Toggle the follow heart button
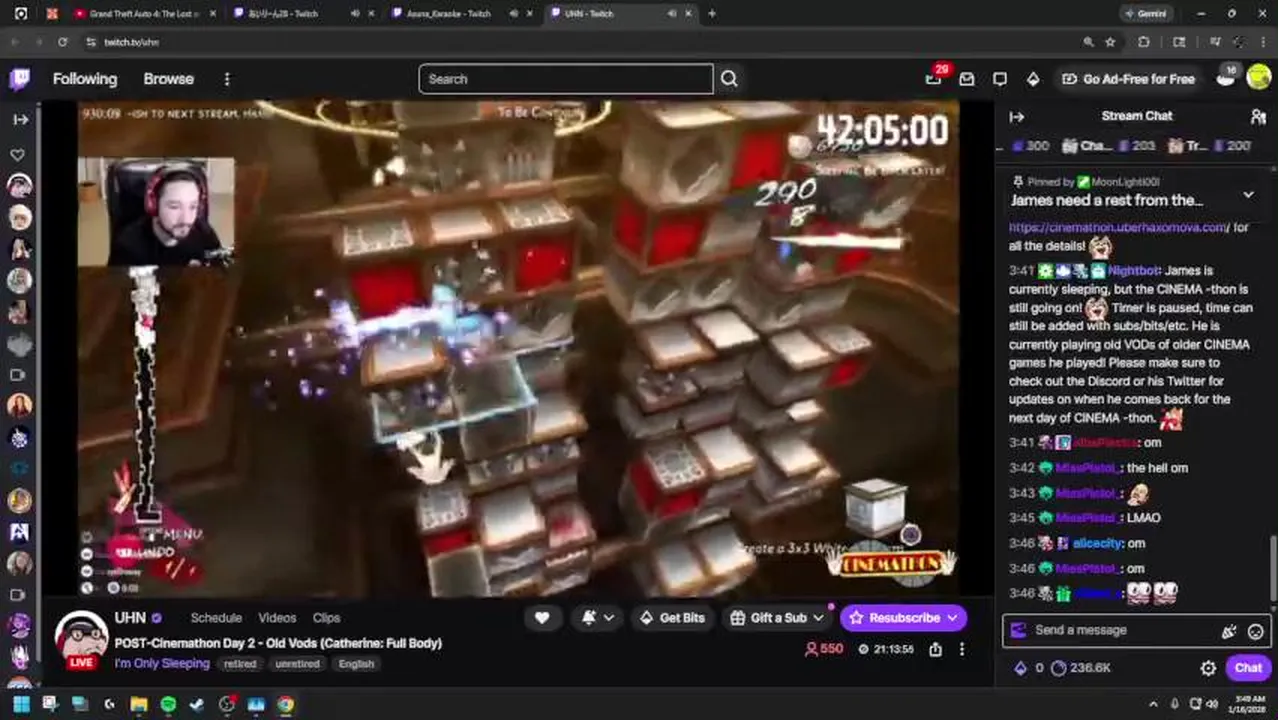1278x720 pixels. pos(542,618)
